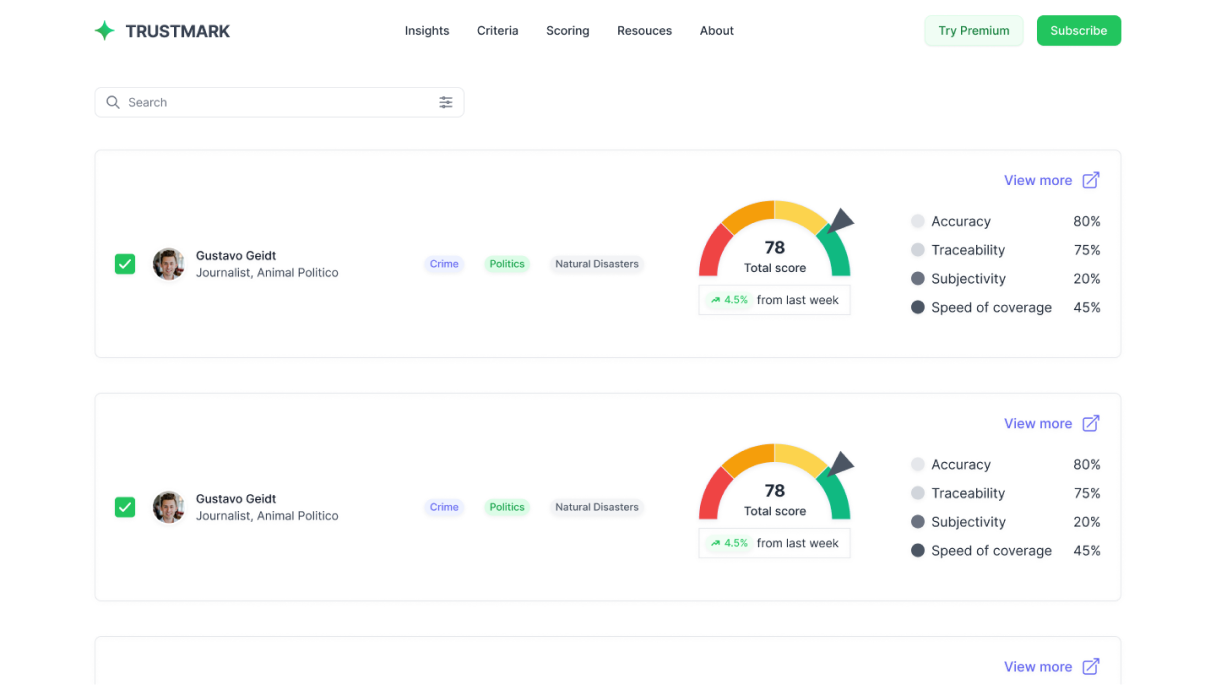Image resolution: width=1216 pixels, height=685 pixels.
Task: Open the Criteria navigation link
Action: 497,31
